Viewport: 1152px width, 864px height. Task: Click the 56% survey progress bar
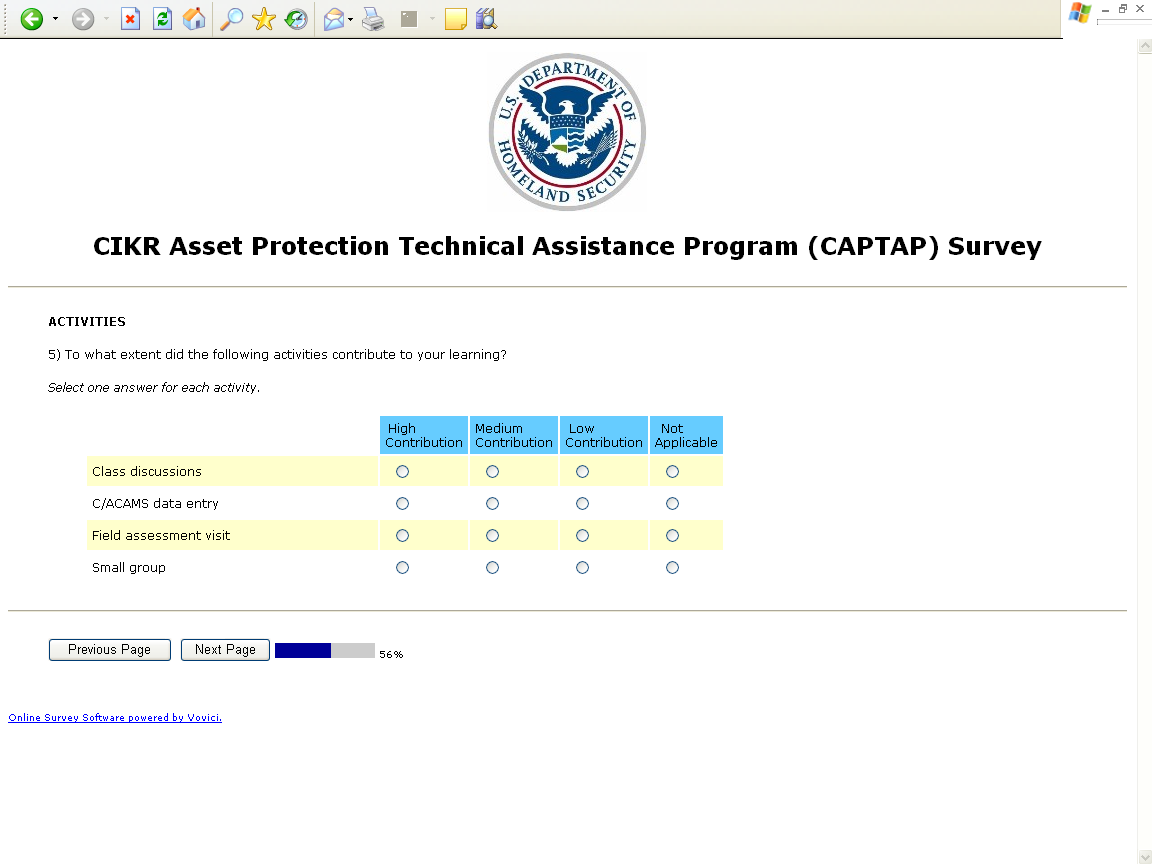pos(324,650)
